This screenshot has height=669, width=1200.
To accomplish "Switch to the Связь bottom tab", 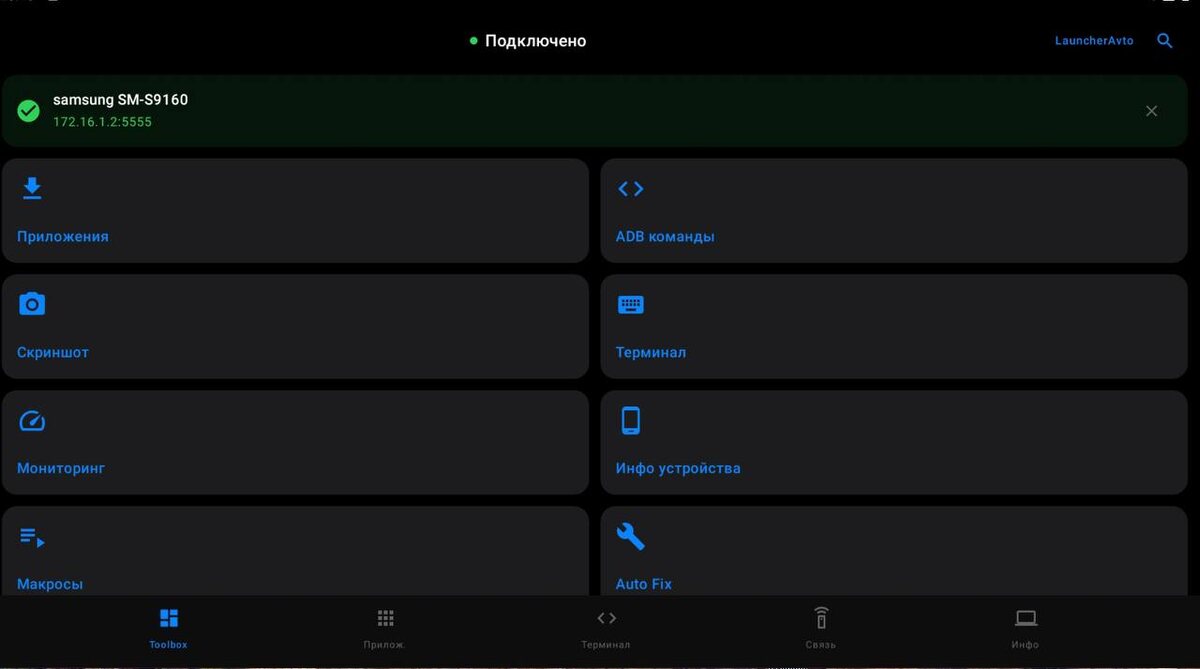I will pos(821,628).
